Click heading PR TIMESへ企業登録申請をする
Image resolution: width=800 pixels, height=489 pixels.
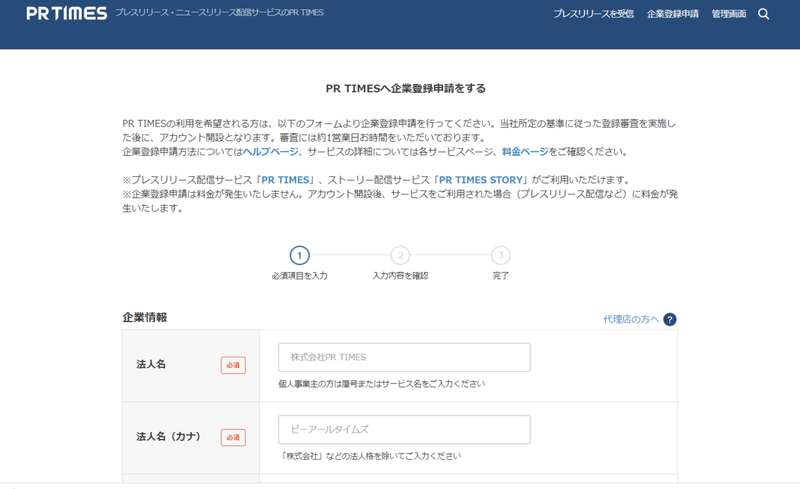click(x=406, y=88)
